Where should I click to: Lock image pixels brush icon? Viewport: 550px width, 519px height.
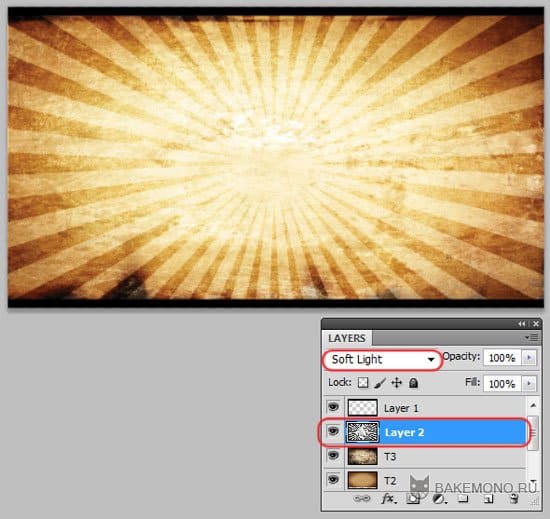[380, 383]
